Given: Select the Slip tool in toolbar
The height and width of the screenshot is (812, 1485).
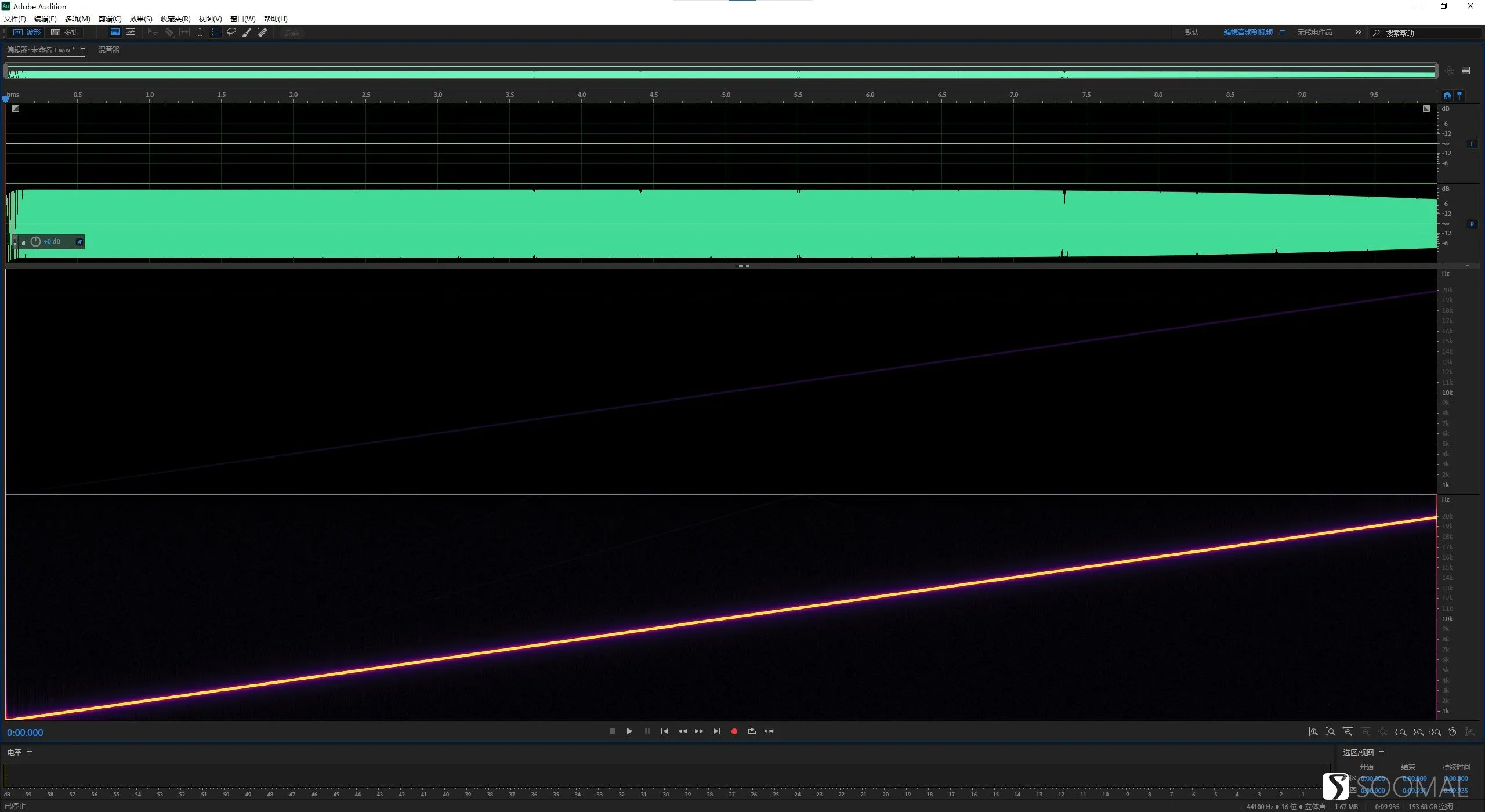Looking at the screenshot, I should (184, 32).
